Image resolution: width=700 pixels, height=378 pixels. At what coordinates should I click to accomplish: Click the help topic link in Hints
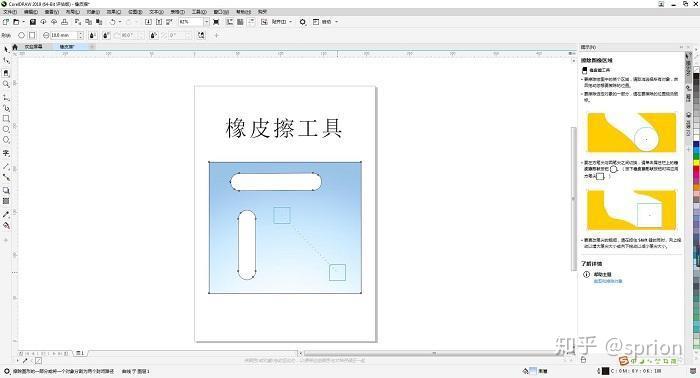[x=608, y=282]
